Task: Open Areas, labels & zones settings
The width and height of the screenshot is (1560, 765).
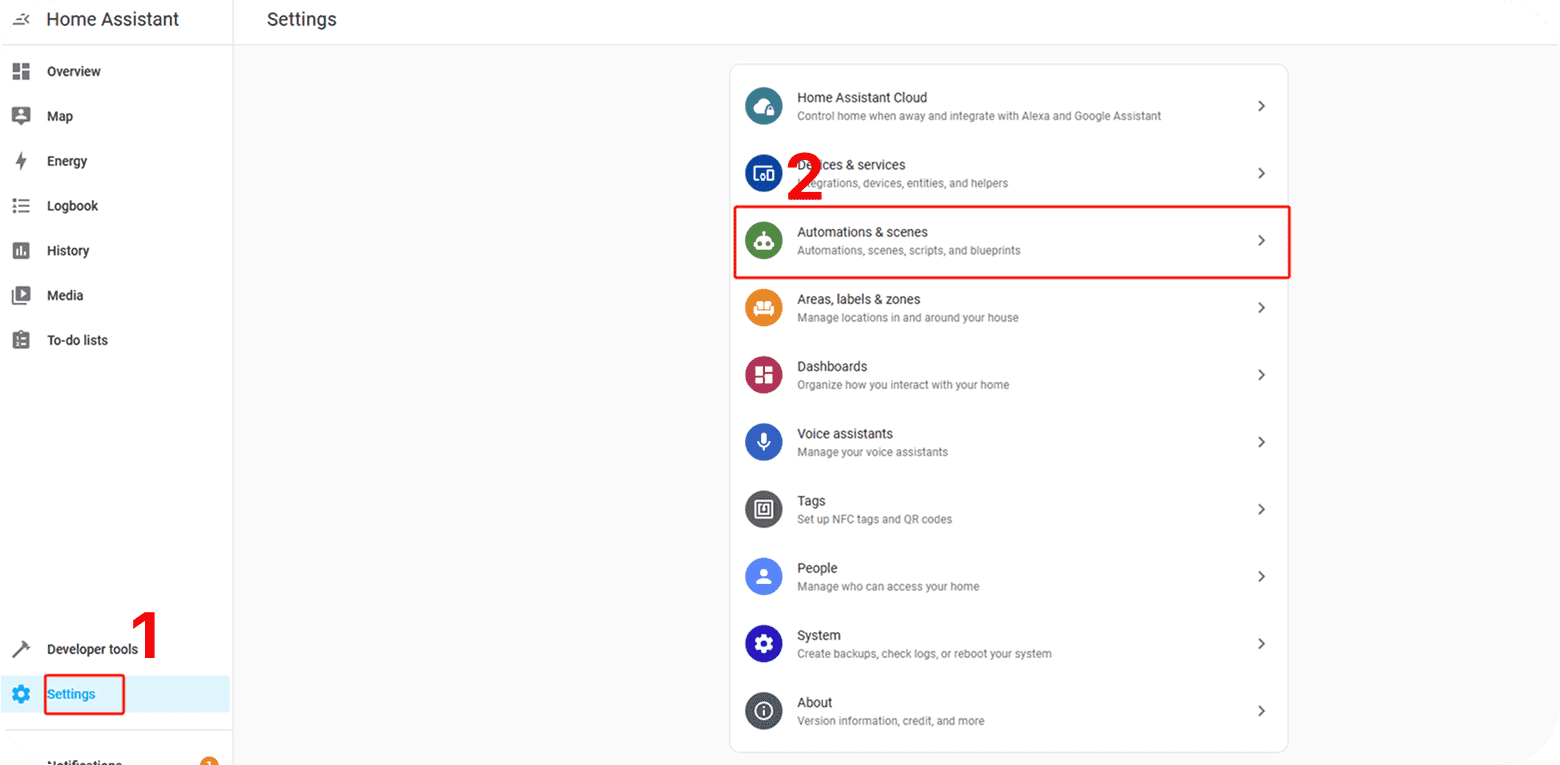Action: (x=1010, y=308)
